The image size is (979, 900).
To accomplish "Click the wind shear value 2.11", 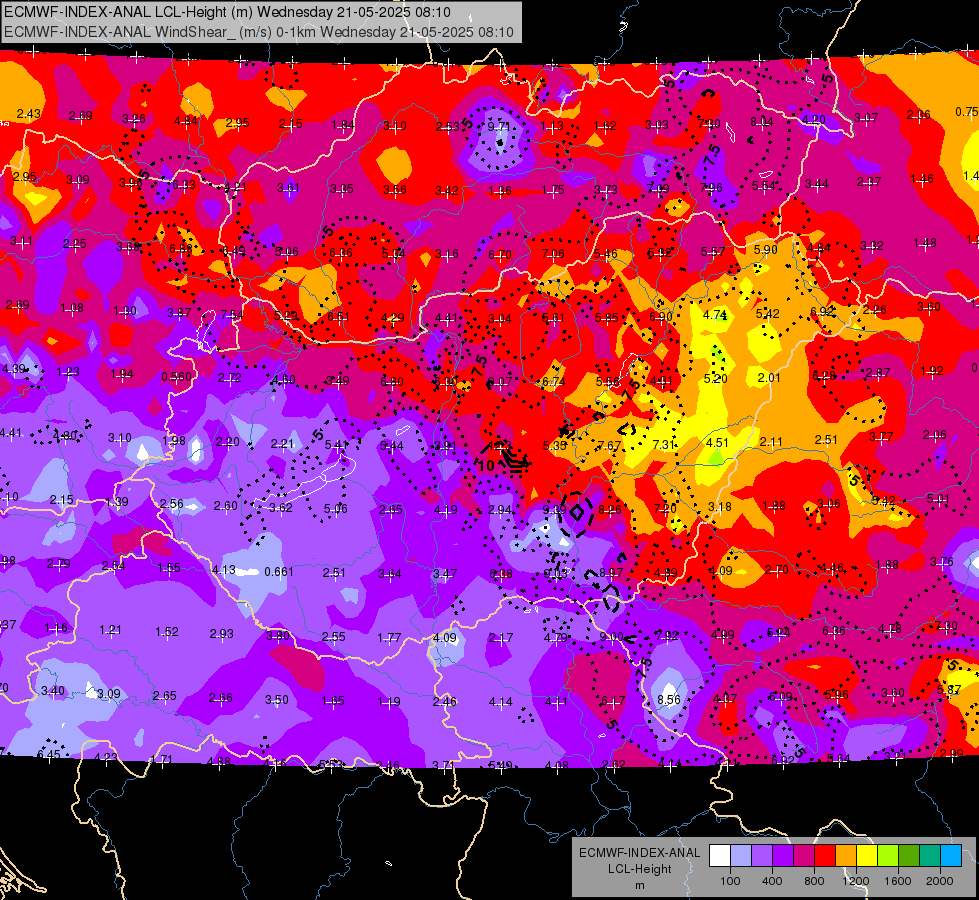I will 771,442.
